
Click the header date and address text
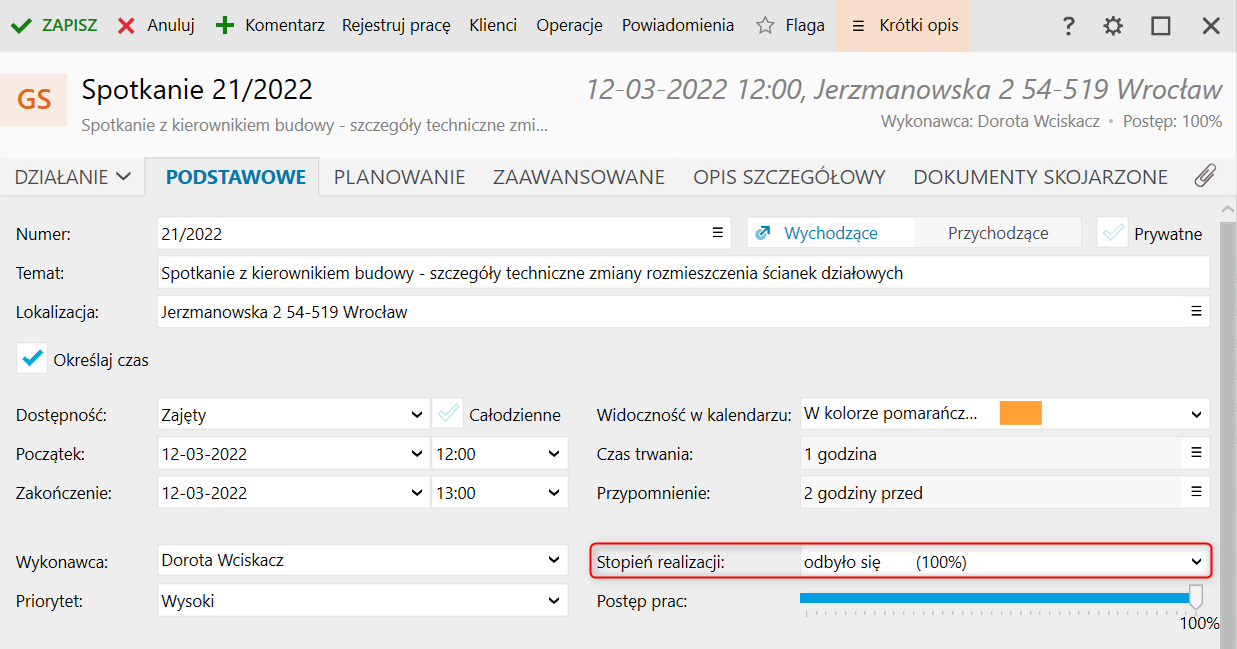(x=904, y=90)
